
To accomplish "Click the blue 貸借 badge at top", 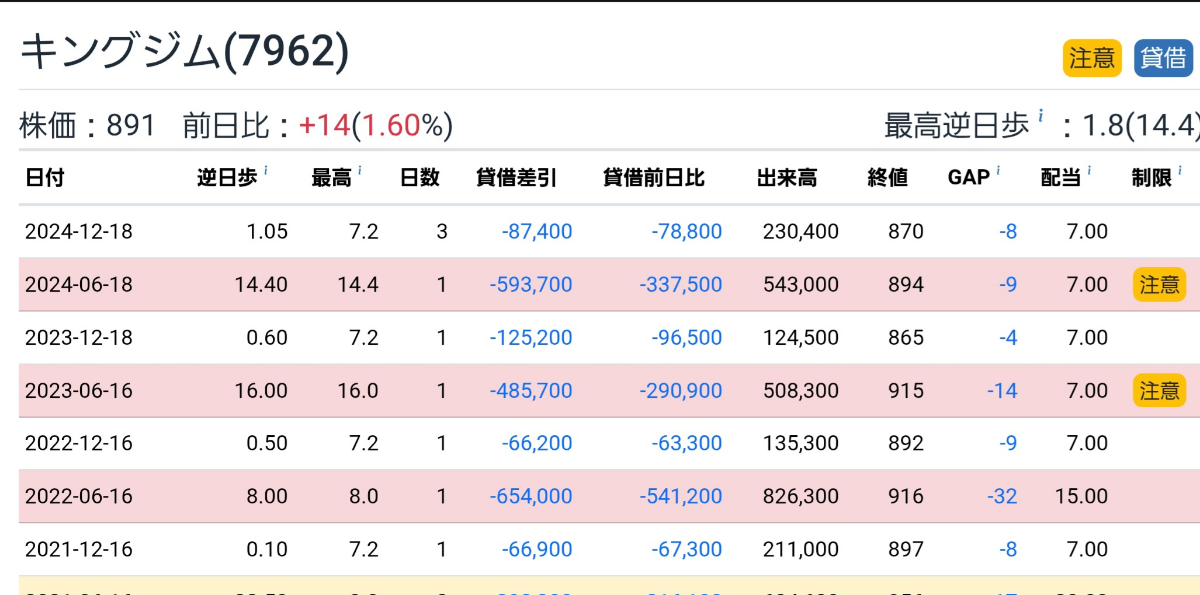I will click(x=1164, y=58).
